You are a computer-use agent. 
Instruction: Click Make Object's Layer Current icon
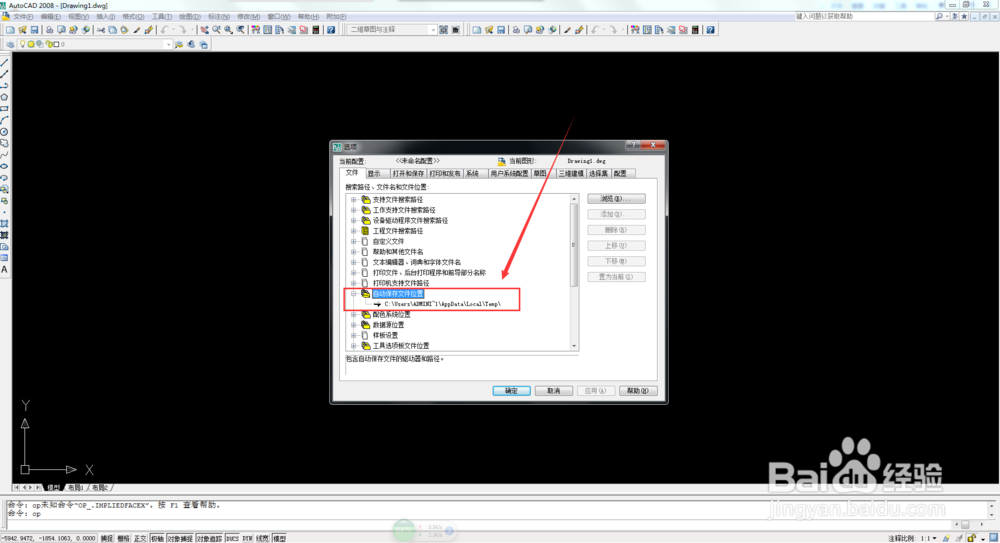pos(179,45)
